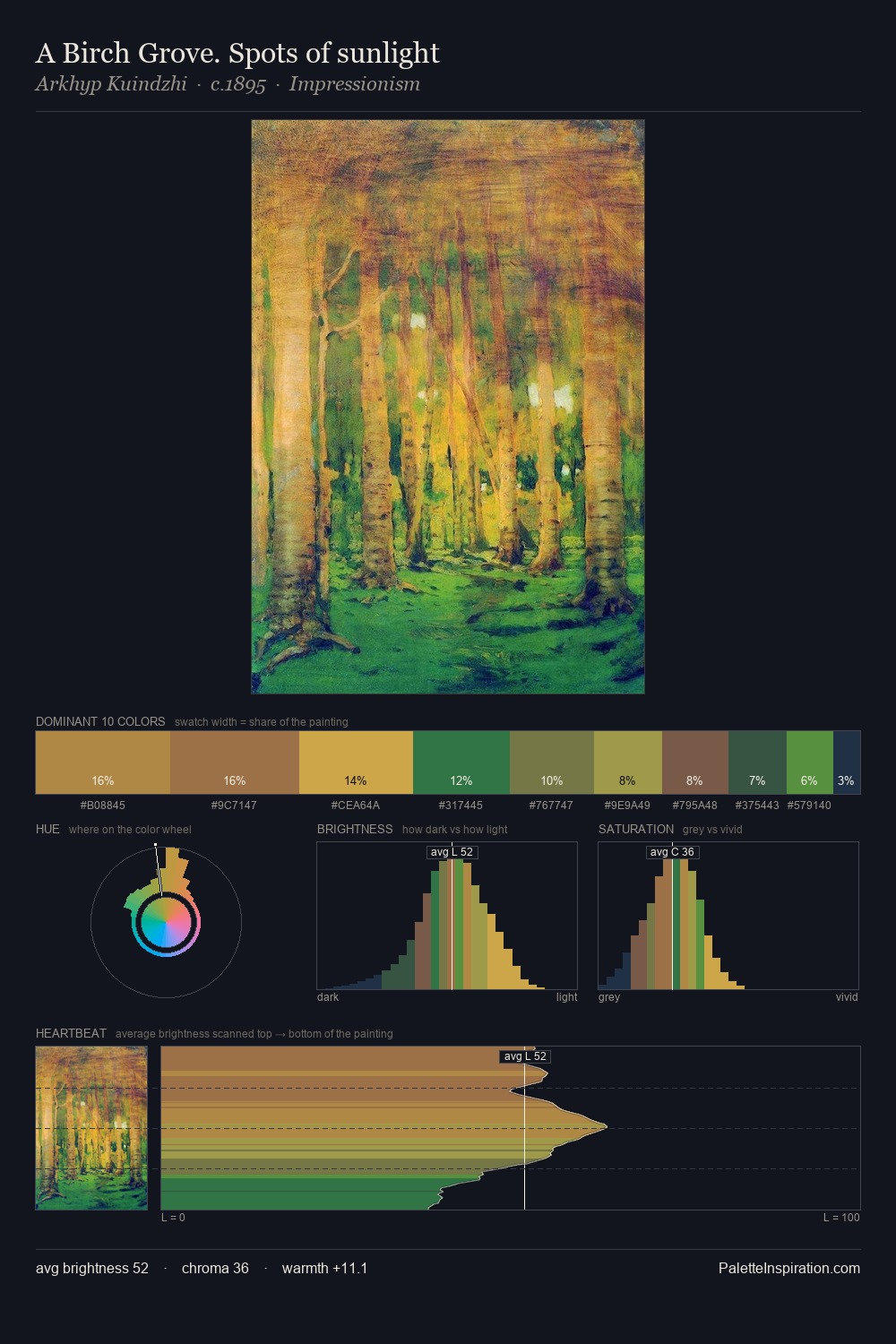Click the 'L = 100' axis label

[x=841, y=1218]
